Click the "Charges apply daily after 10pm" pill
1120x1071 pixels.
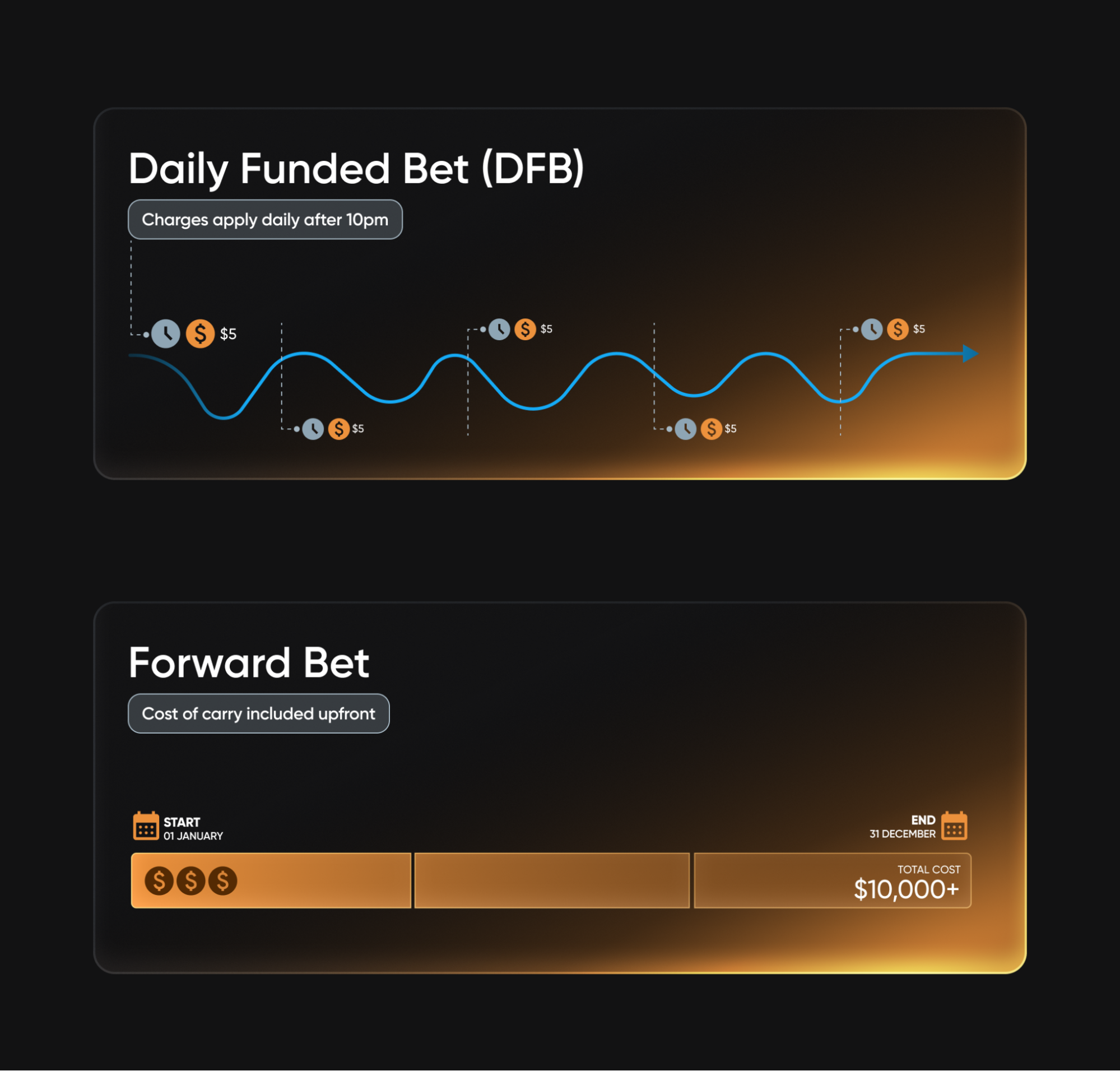click(265, 220)
